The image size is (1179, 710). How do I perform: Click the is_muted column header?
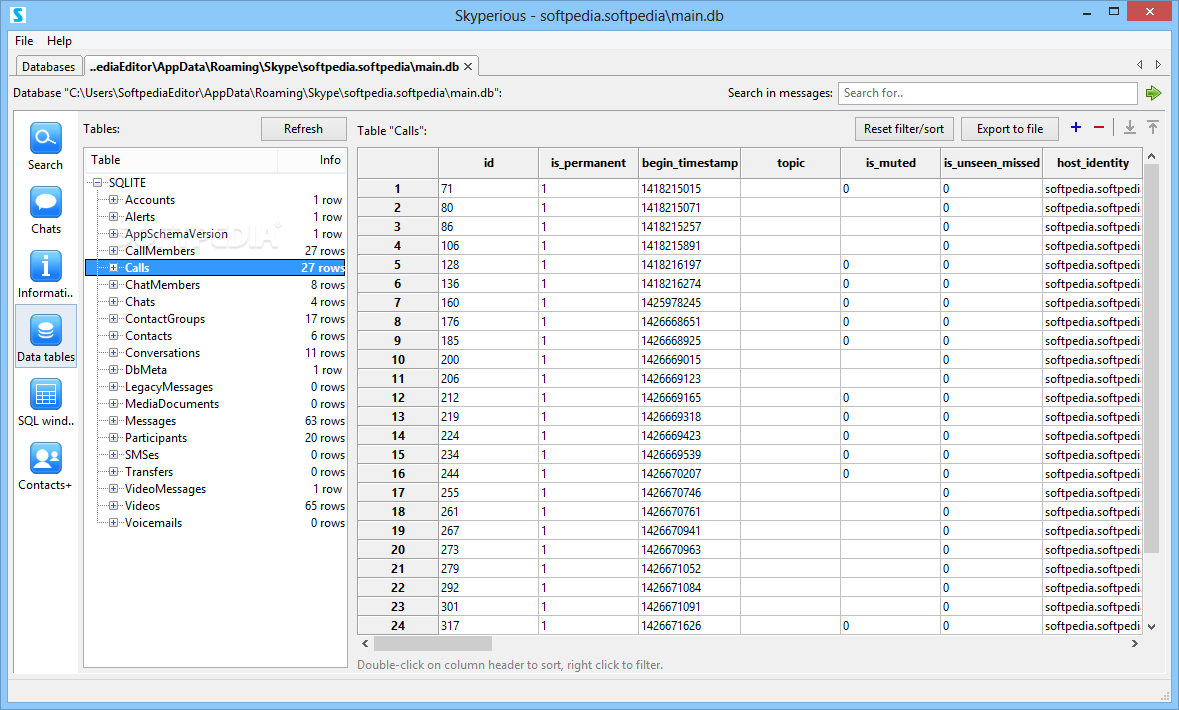pos(890,163)
